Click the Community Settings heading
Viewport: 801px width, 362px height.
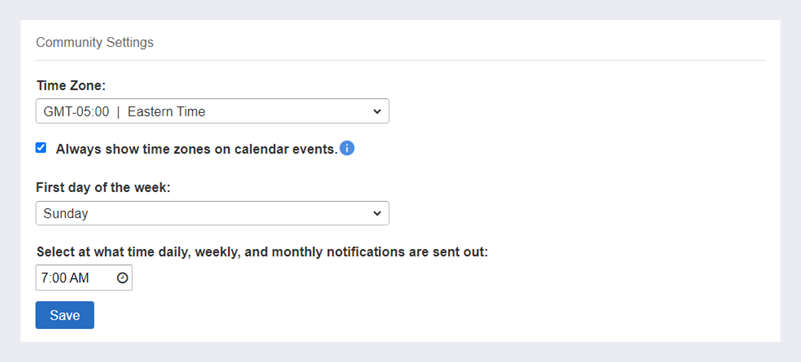pyautogui.click(x=95, y=42)
